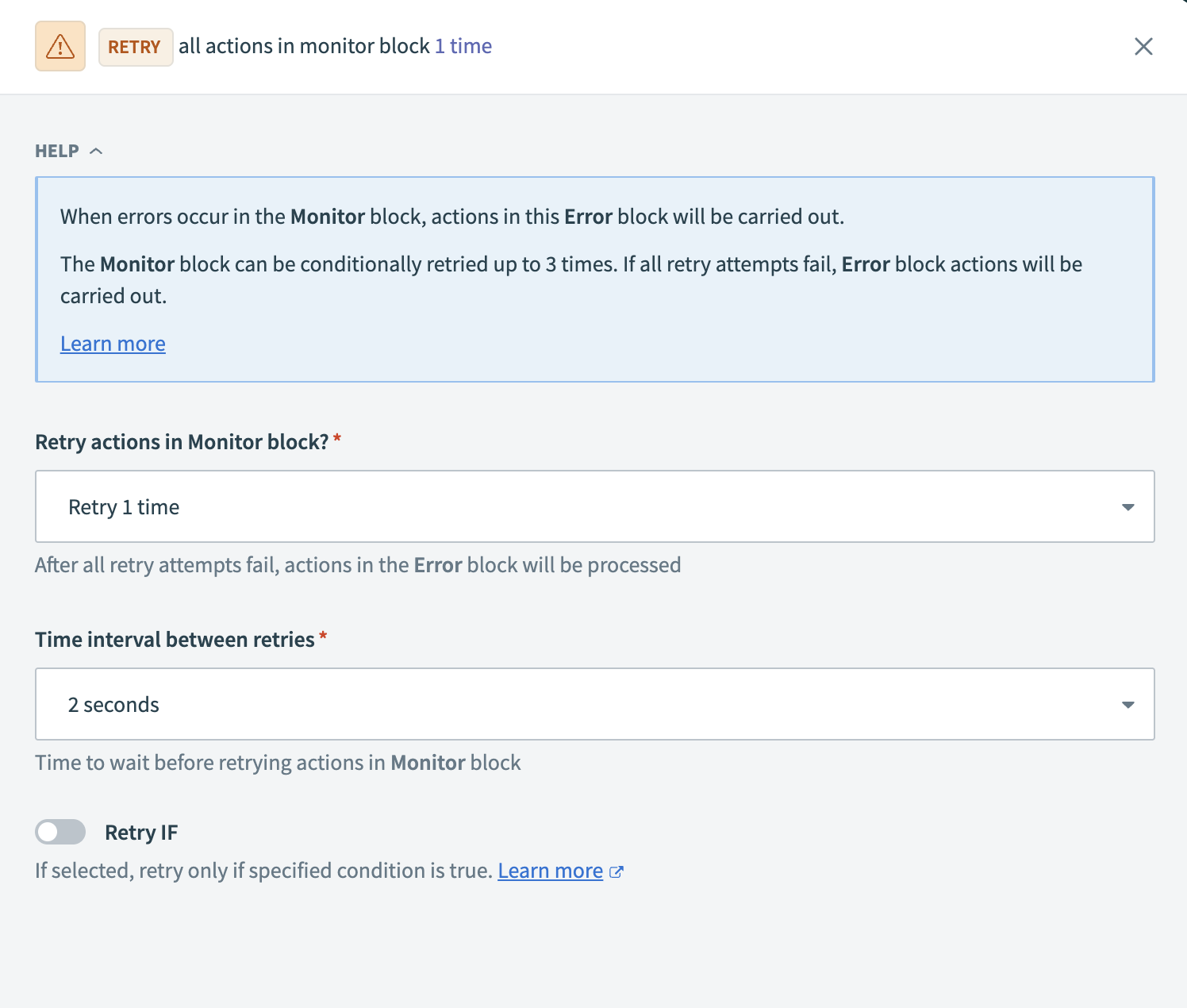Click the alert icon in the header
The image size is (1187, 1008).
point(60,46)
